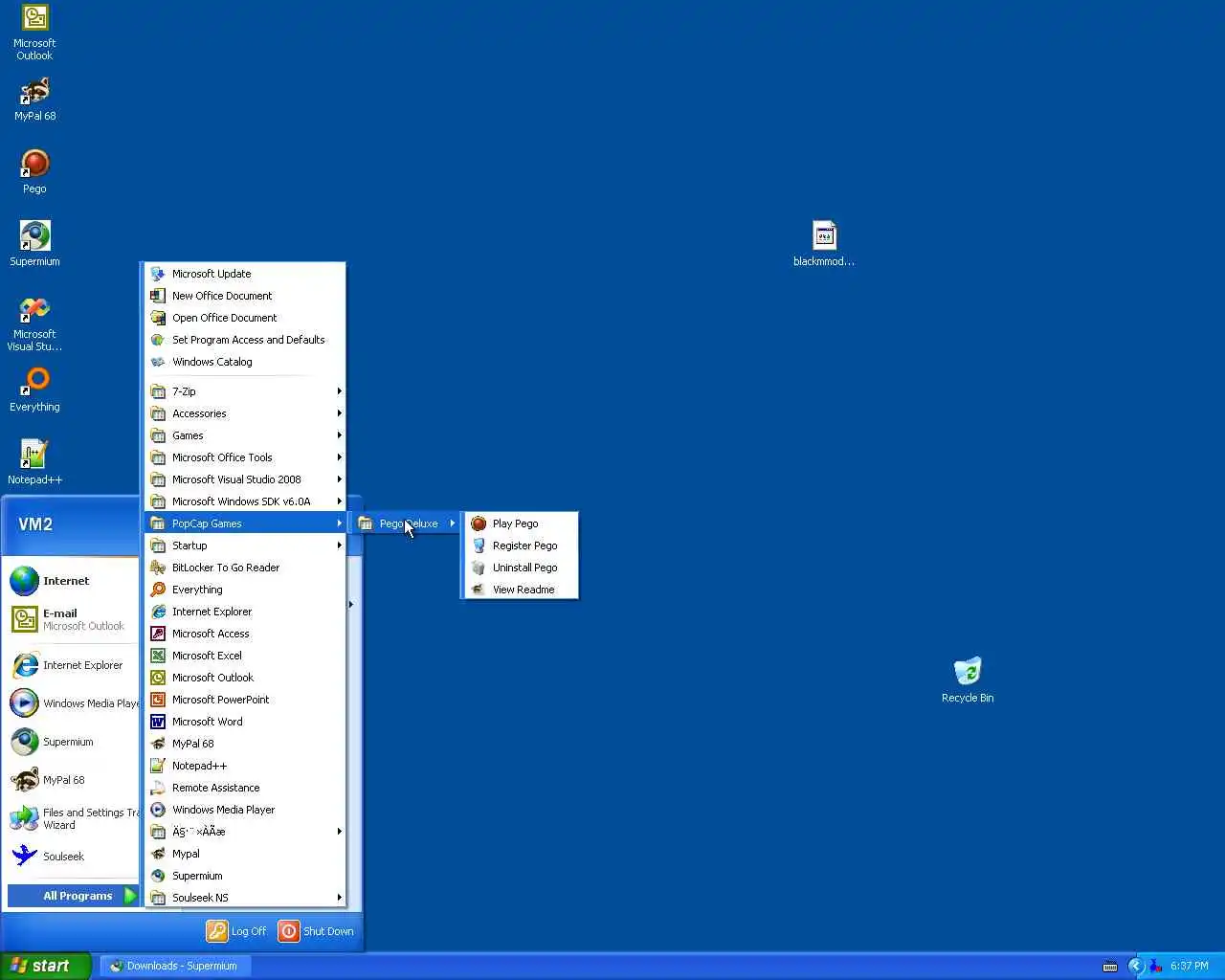
Task: Open Remote Assistance
Action: 245,788
